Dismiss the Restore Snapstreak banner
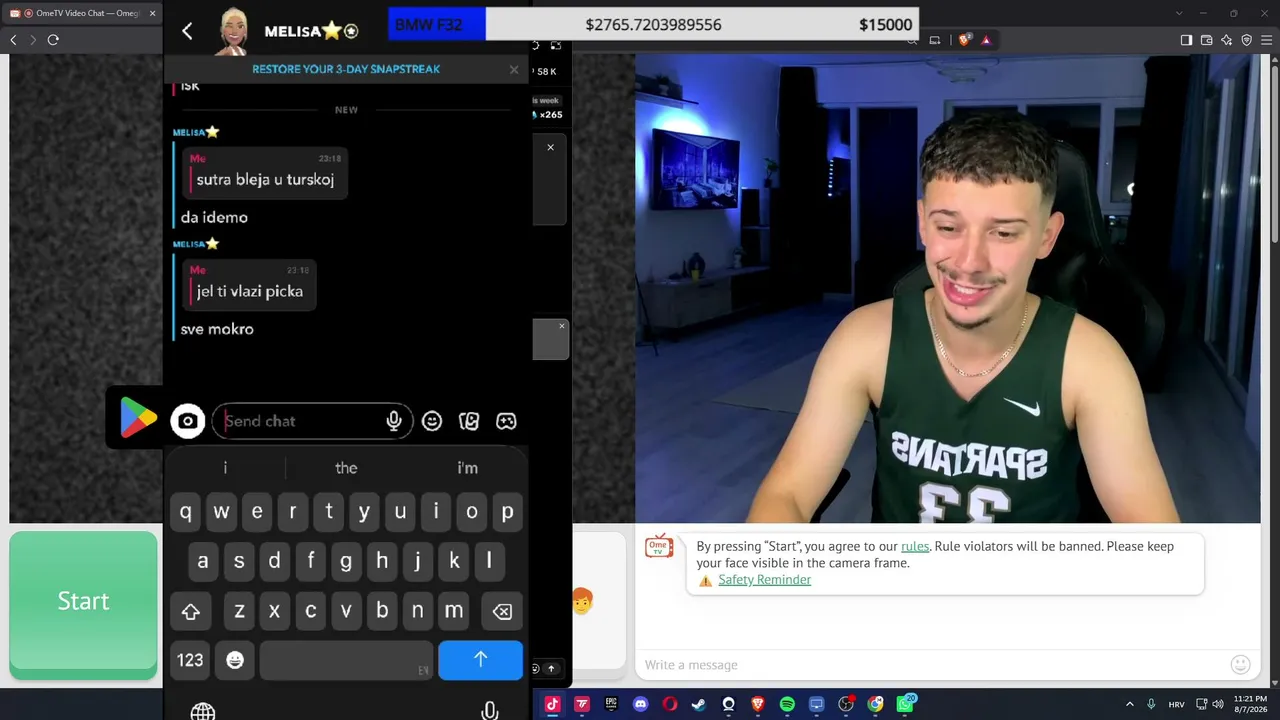Viewport: 1280px width, 720px height. click(x=514, y=69)
